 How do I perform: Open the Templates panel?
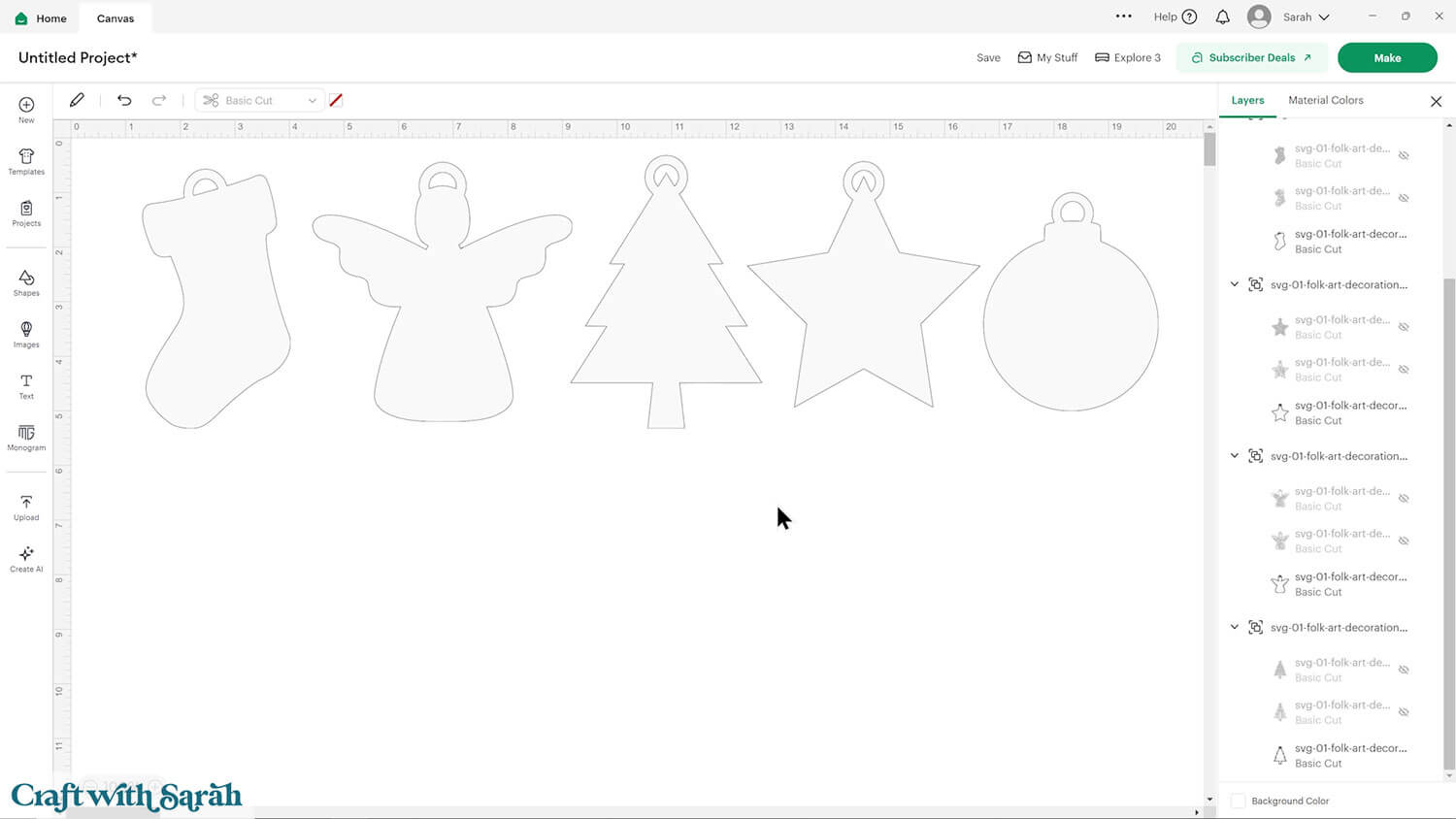point(26,156)
